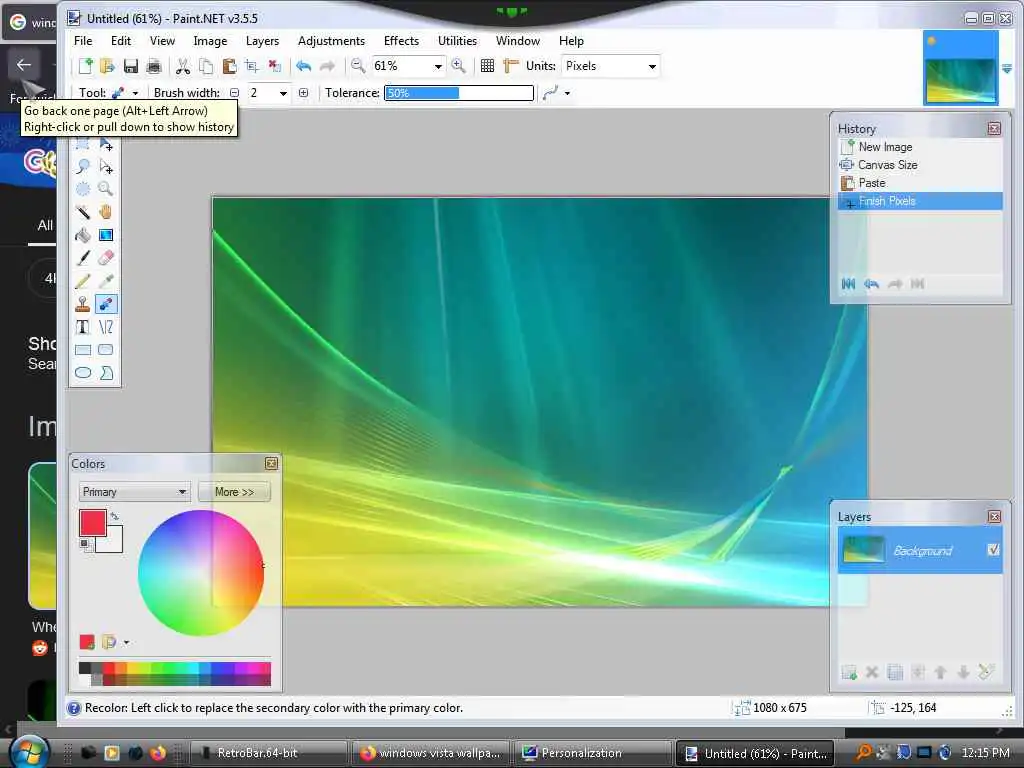Click the Zoom Out magnifier icon
This screenshot has width=1024, height=768.
tap(358, 66)
